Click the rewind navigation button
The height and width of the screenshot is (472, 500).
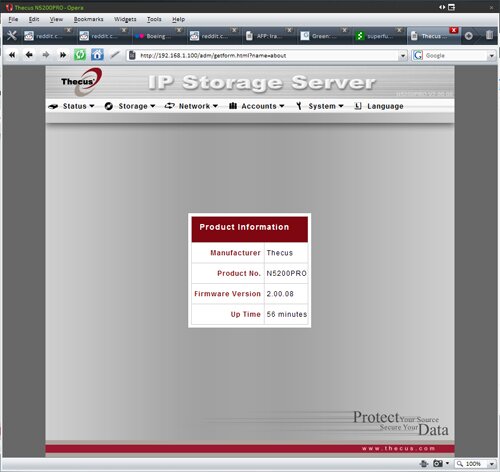pos(12,55)
